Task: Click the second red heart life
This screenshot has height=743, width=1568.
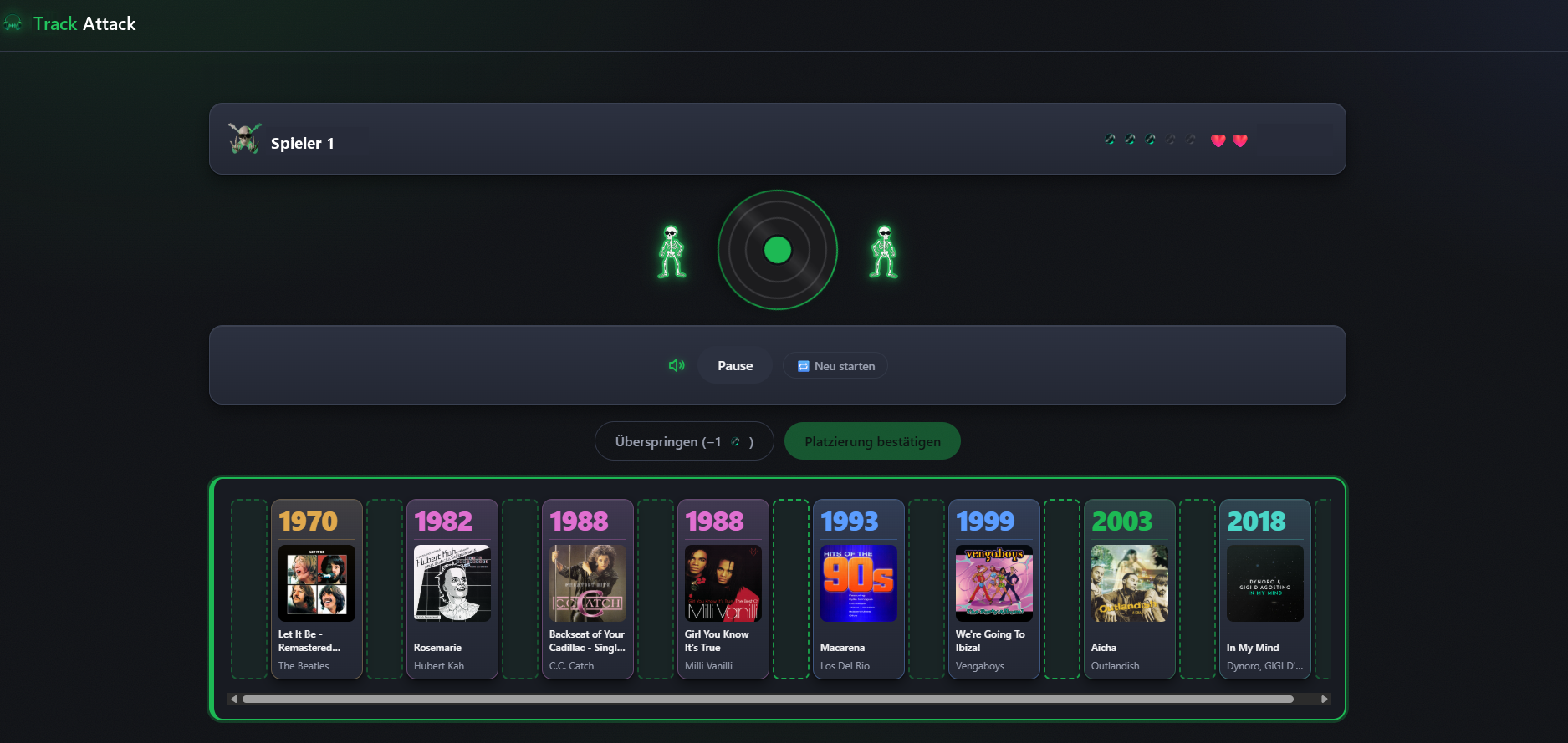Action: 1240,140
